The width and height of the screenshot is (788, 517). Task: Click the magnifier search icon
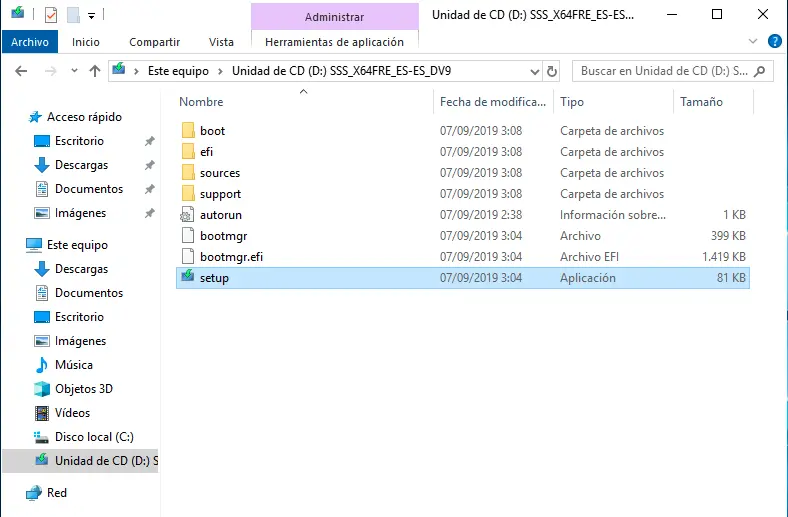pyautogui.click(x=760, y=71)
